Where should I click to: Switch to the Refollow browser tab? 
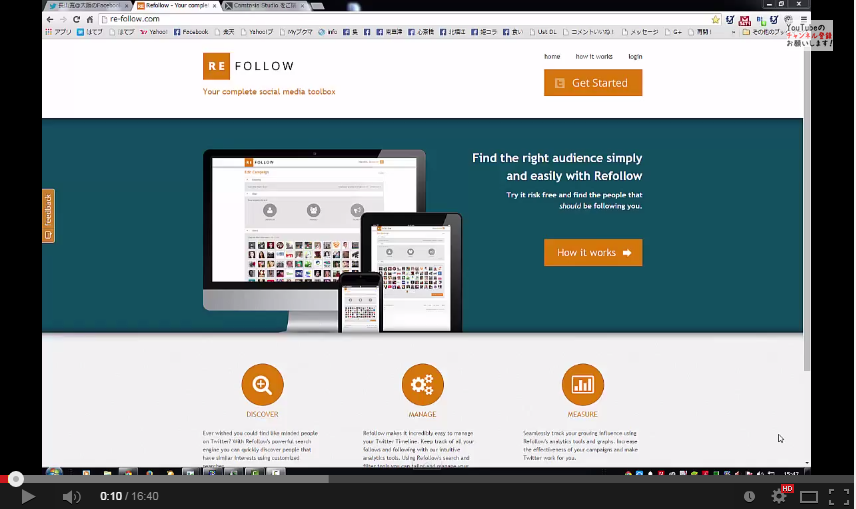175,5
